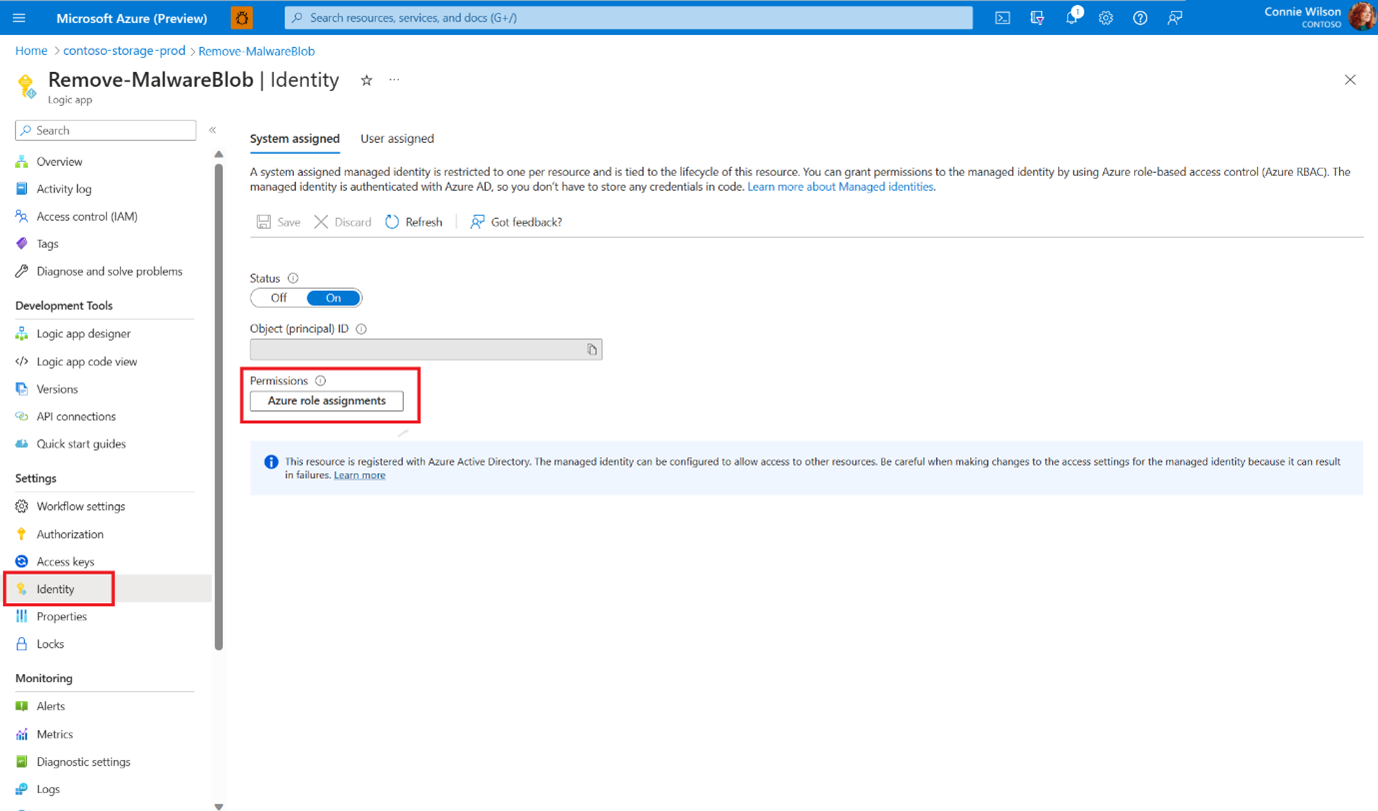The image size is (1378, 811).
Task: Open Logic app designer in sidebar
Action: coord(83,334)
